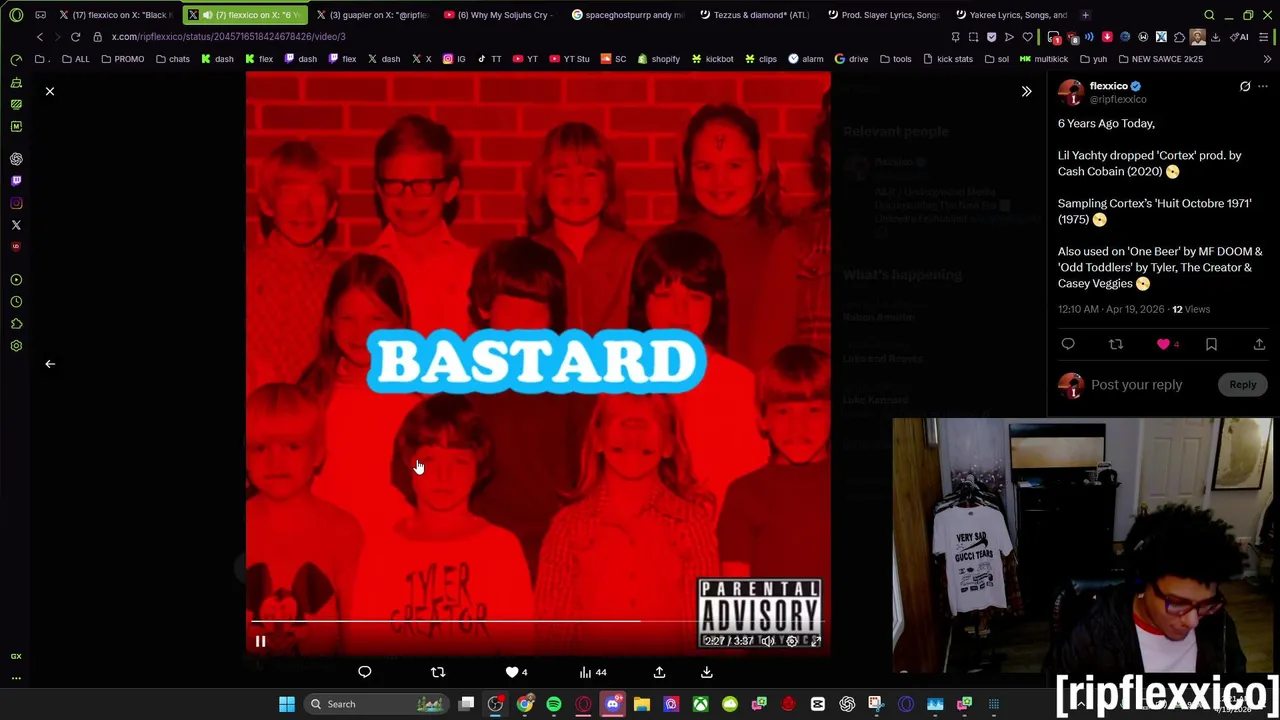Viewport: 1280px width, 720px height.
Task: Open Opera AI button in toolbar
Action: [1241, 37]
